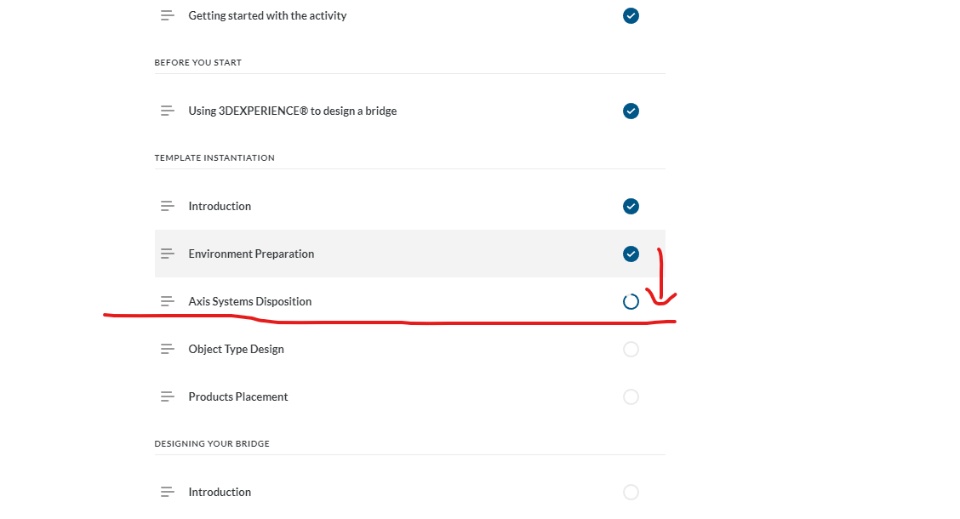Viewport: 960px width, 519px height.
Task: Click completed checkmark for Getting started with the activity
Action: pos(631,16)
